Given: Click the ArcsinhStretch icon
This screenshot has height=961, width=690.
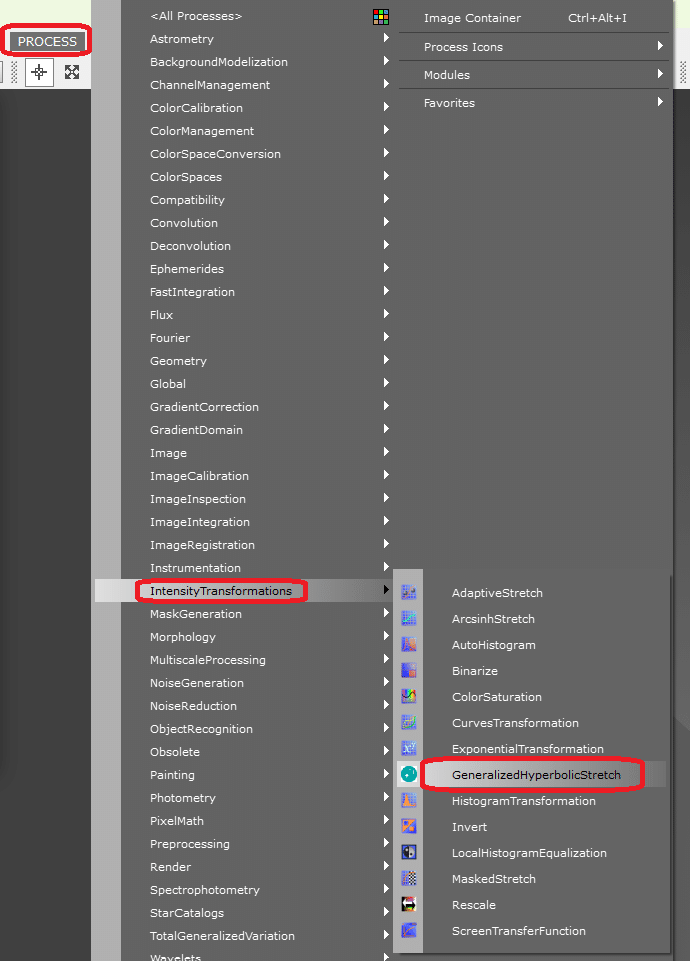Looking at the screenshot, I should [x=409, y=618].
